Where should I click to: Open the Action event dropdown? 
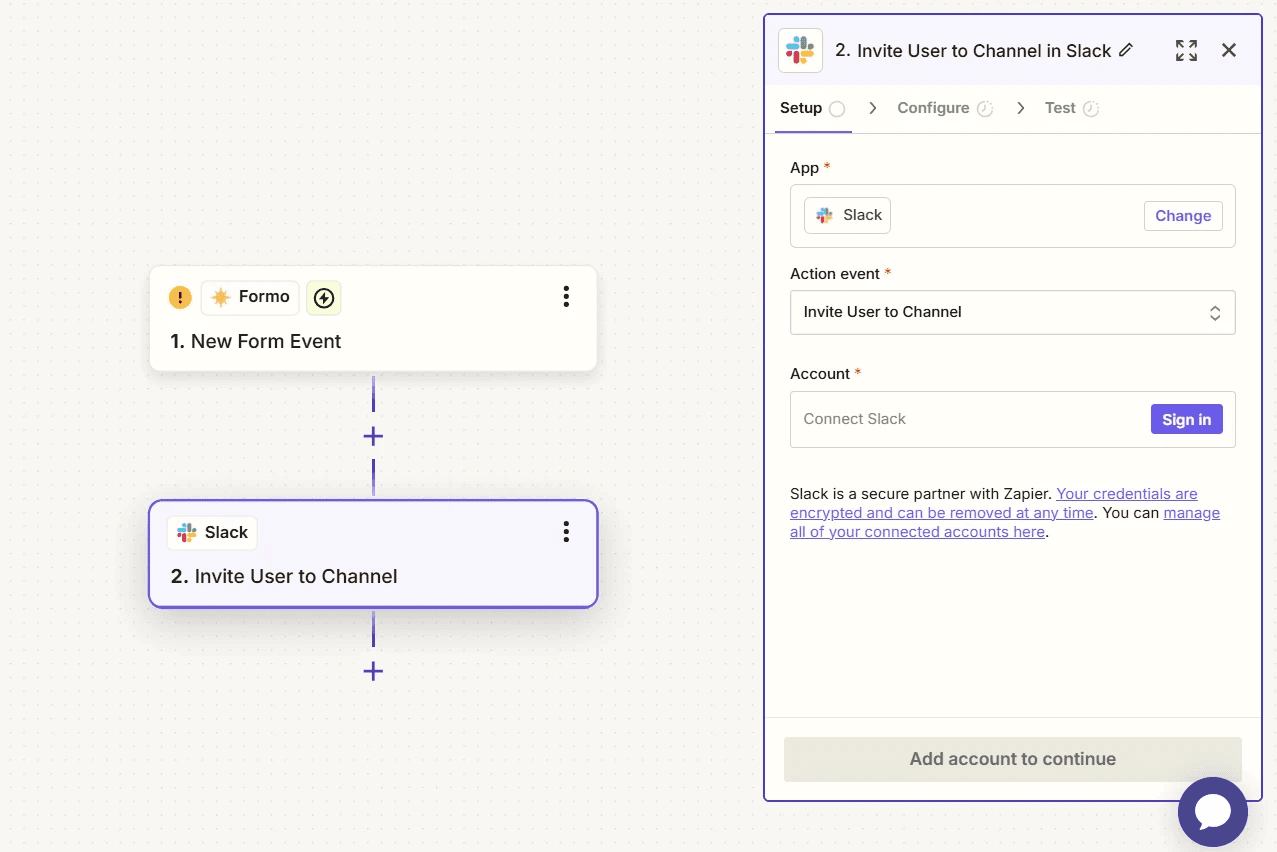click(x=1012, y=312)
